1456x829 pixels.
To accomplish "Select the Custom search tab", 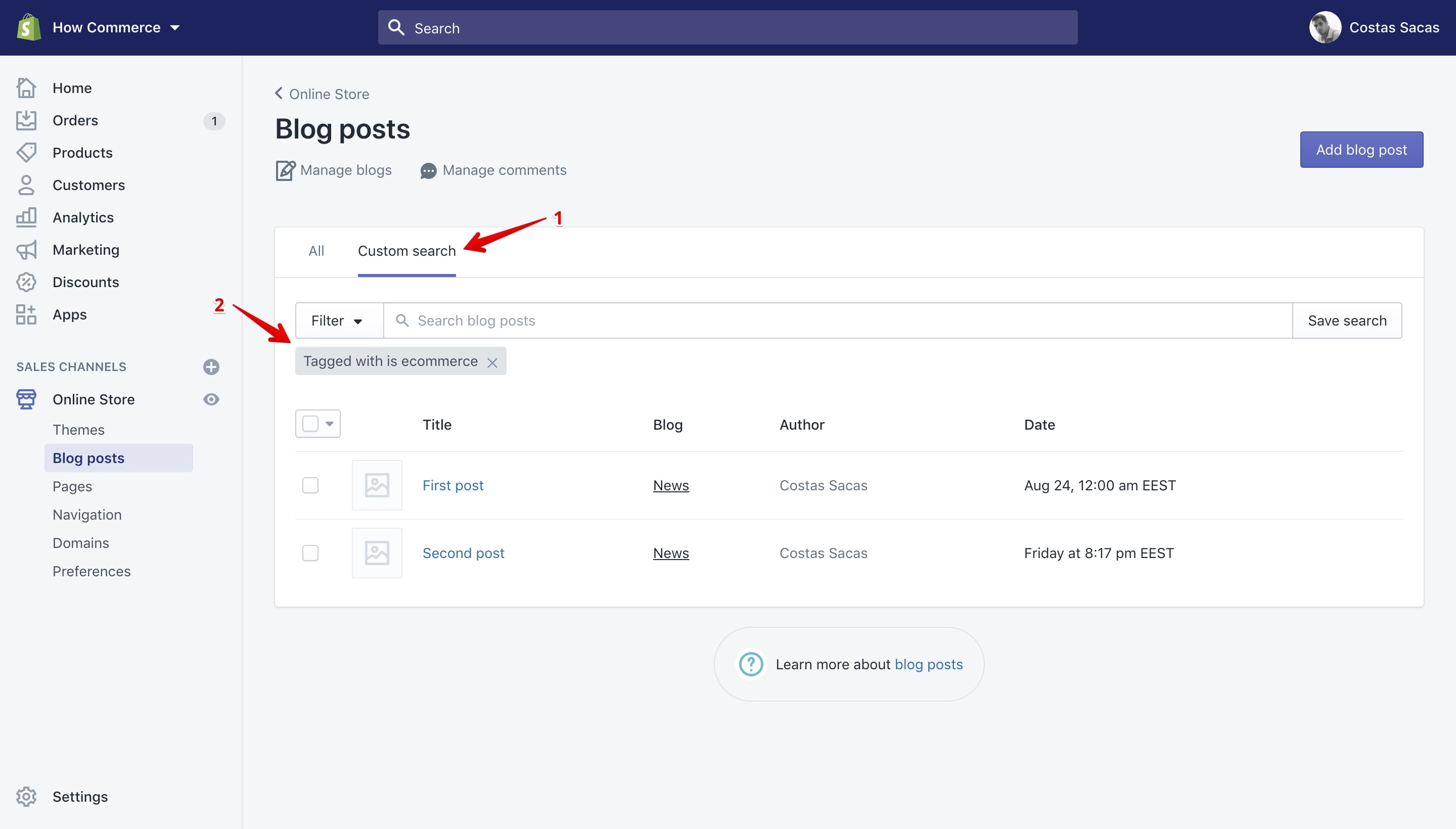I will click(406, 251).
